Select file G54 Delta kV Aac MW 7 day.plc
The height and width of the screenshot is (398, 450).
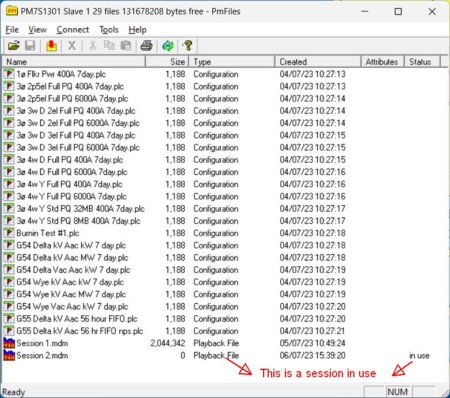point(72,257)
